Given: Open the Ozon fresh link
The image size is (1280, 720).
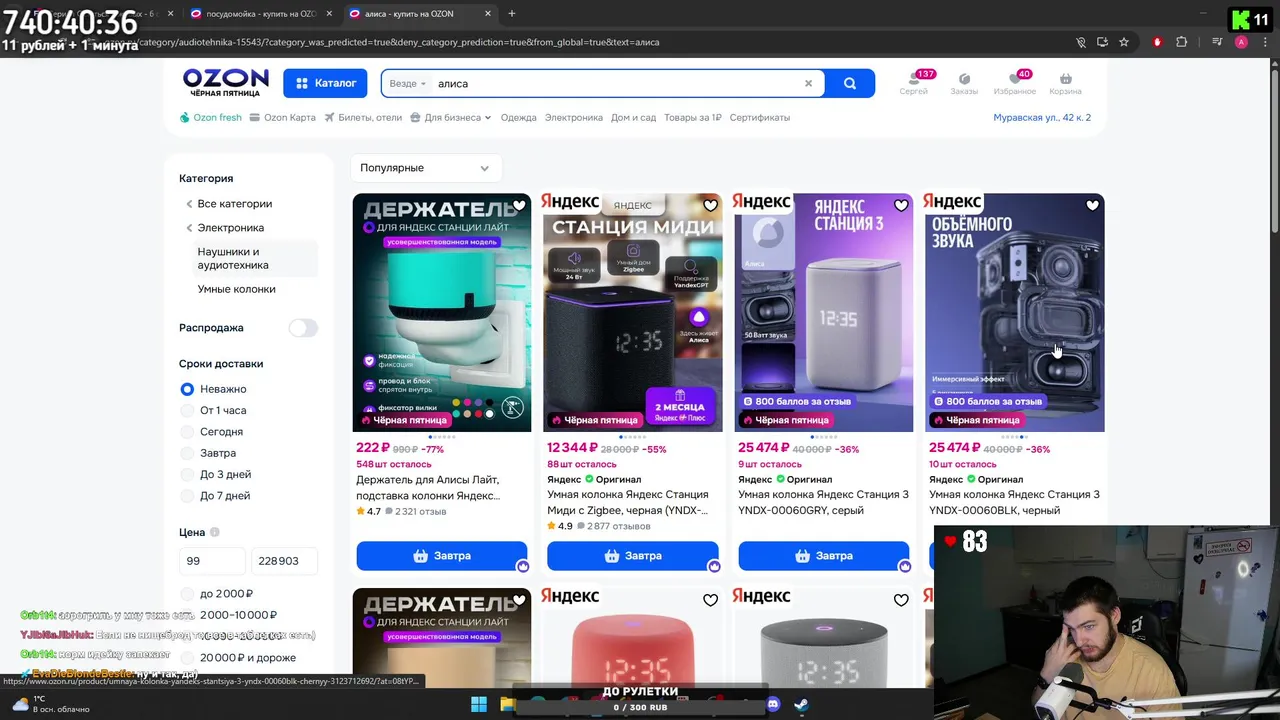Looking at the screenshot, I should [x=211, y=118].
